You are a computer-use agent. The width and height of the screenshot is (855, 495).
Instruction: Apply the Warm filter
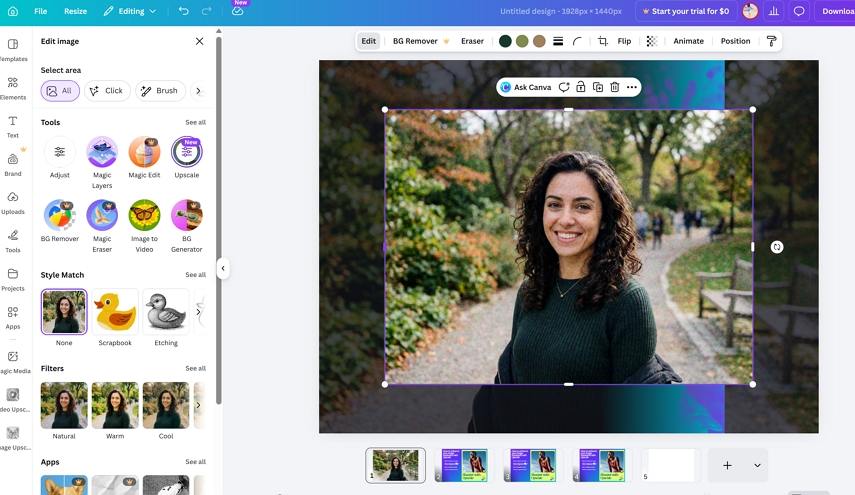[115, 405]
